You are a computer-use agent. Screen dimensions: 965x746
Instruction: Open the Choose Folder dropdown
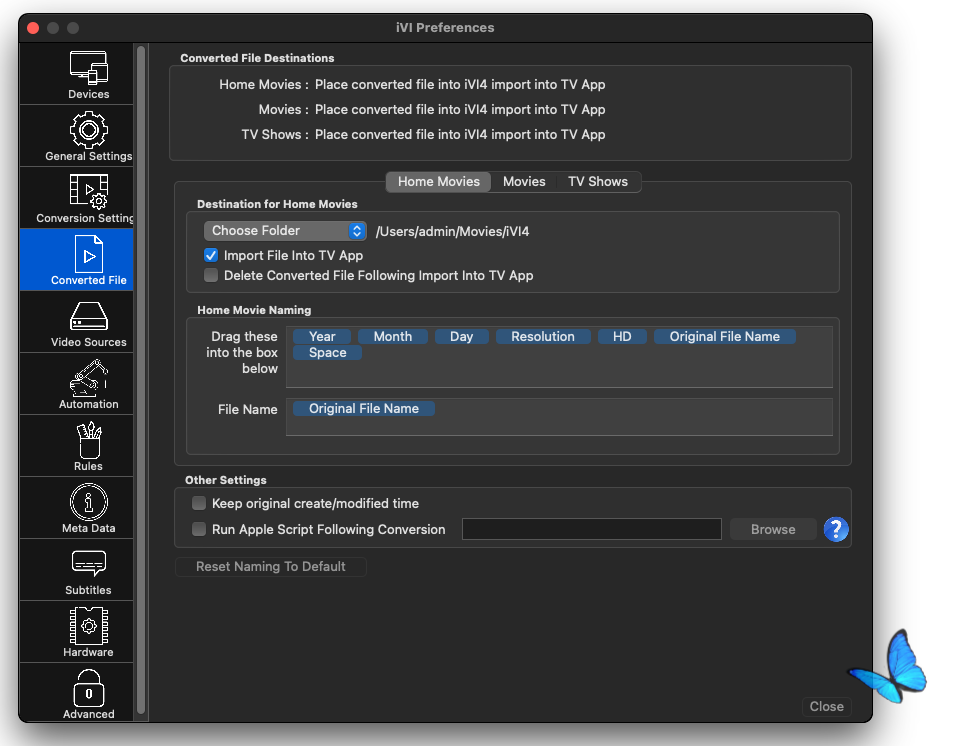(x=286, y=231)
